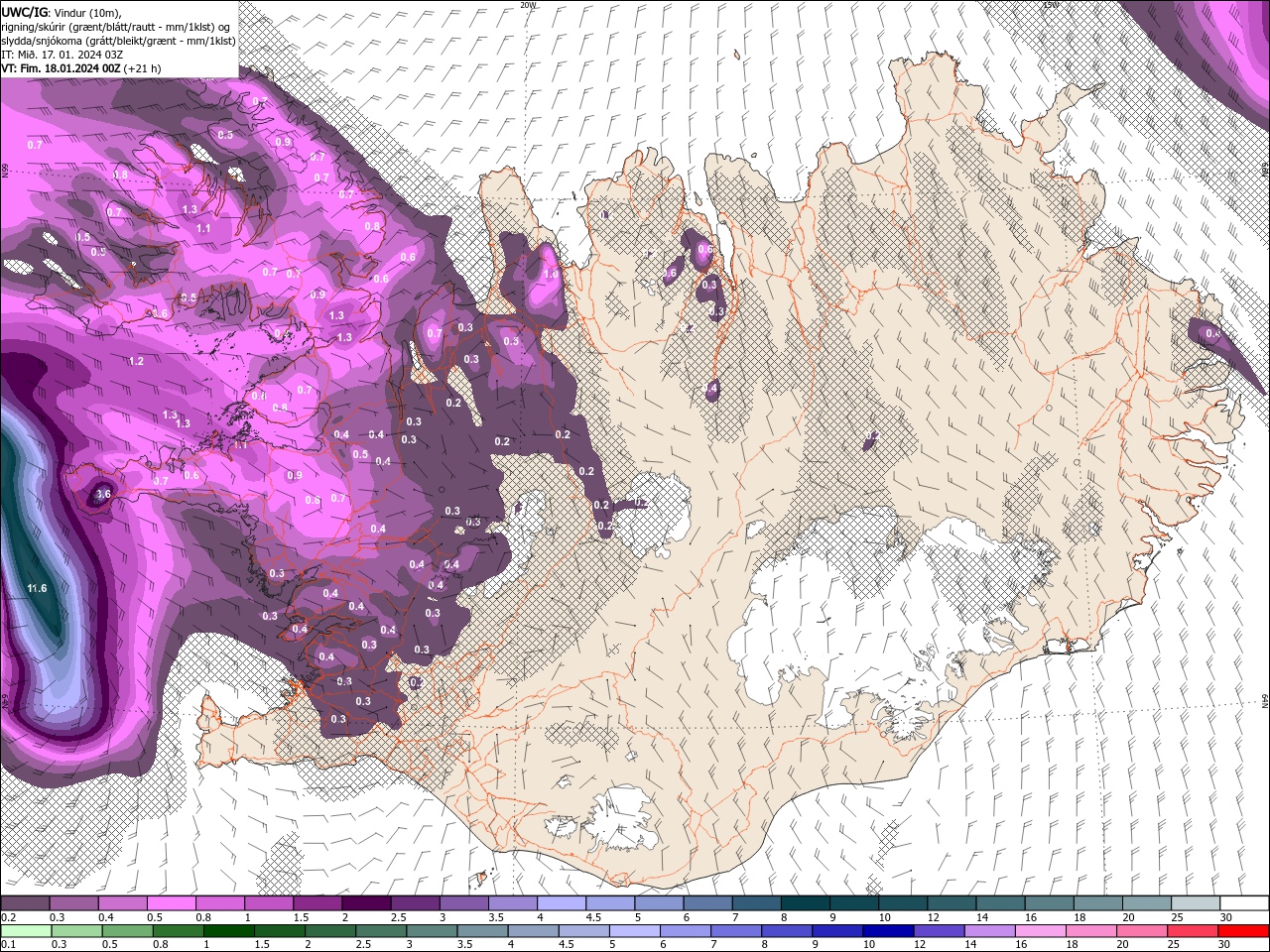Screen dimensions: 1270x952
Task: Click the light periwinkle 4 swatch in top legend row
Action: click(561, 903)
